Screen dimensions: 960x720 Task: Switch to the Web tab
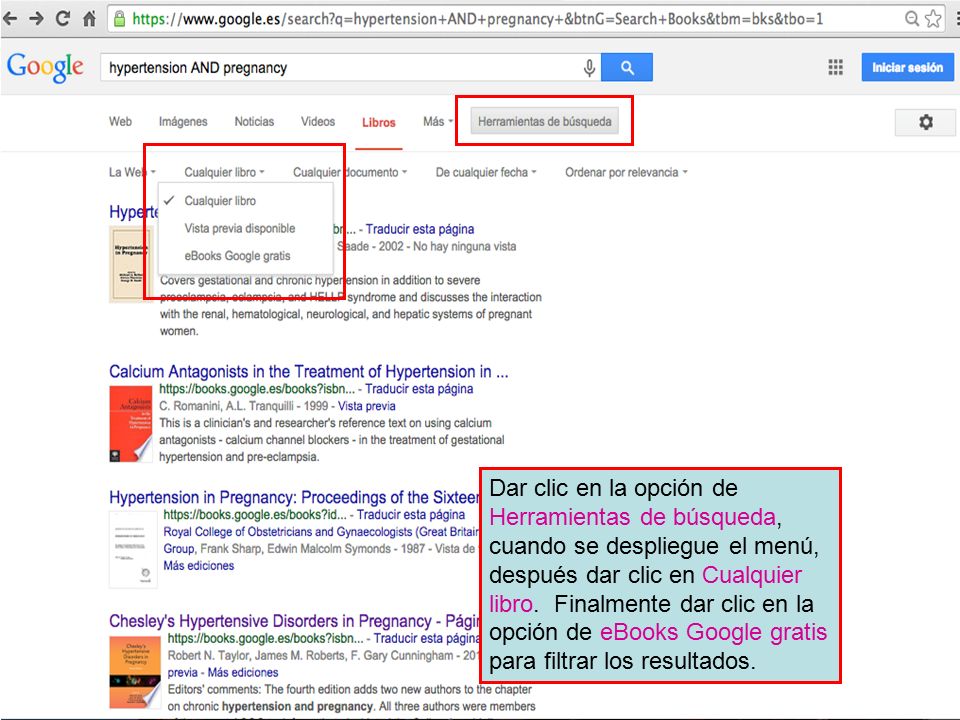(120, 121)
